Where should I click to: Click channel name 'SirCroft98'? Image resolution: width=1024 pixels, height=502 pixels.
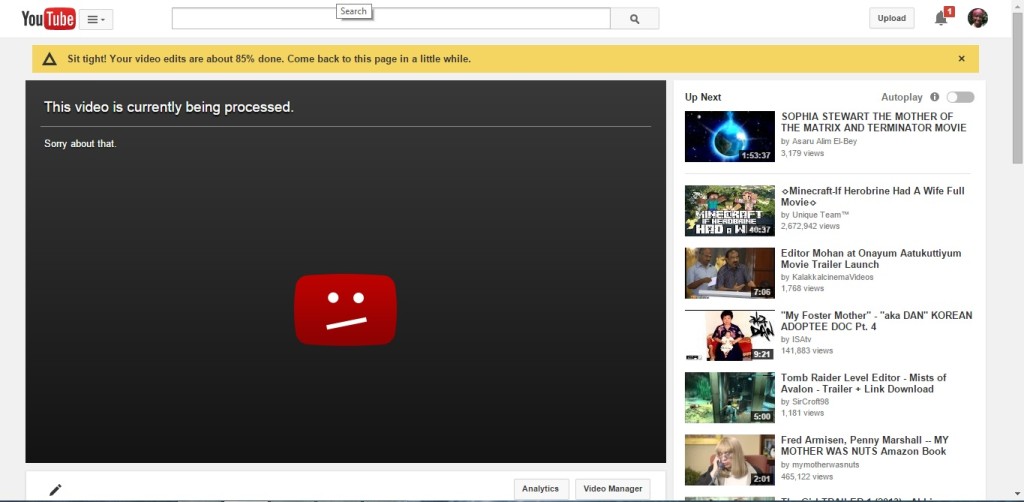(810, 401)
